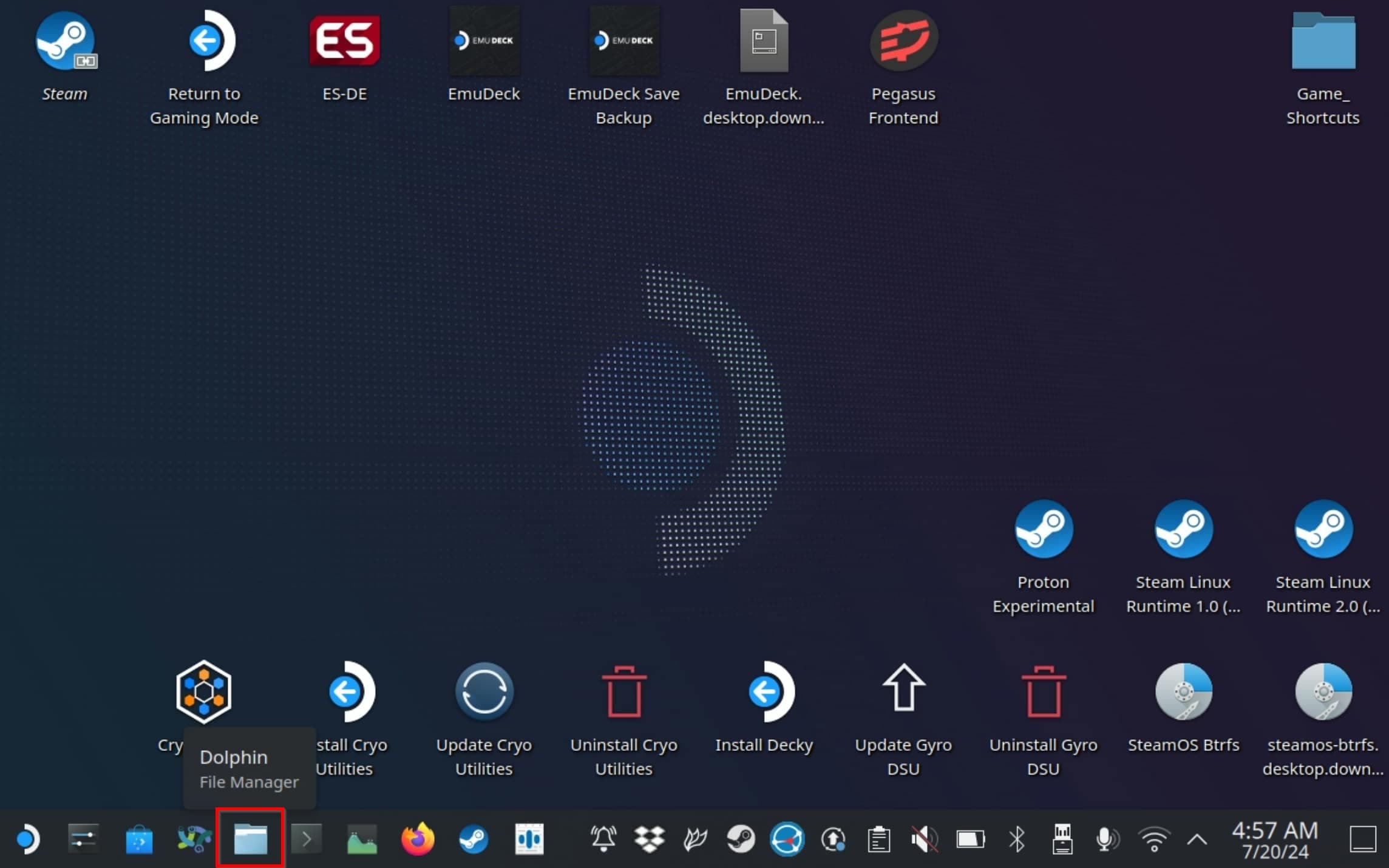
Task: Open the Game_Shortcuts folder
Action: click(x=1323, y=41)
